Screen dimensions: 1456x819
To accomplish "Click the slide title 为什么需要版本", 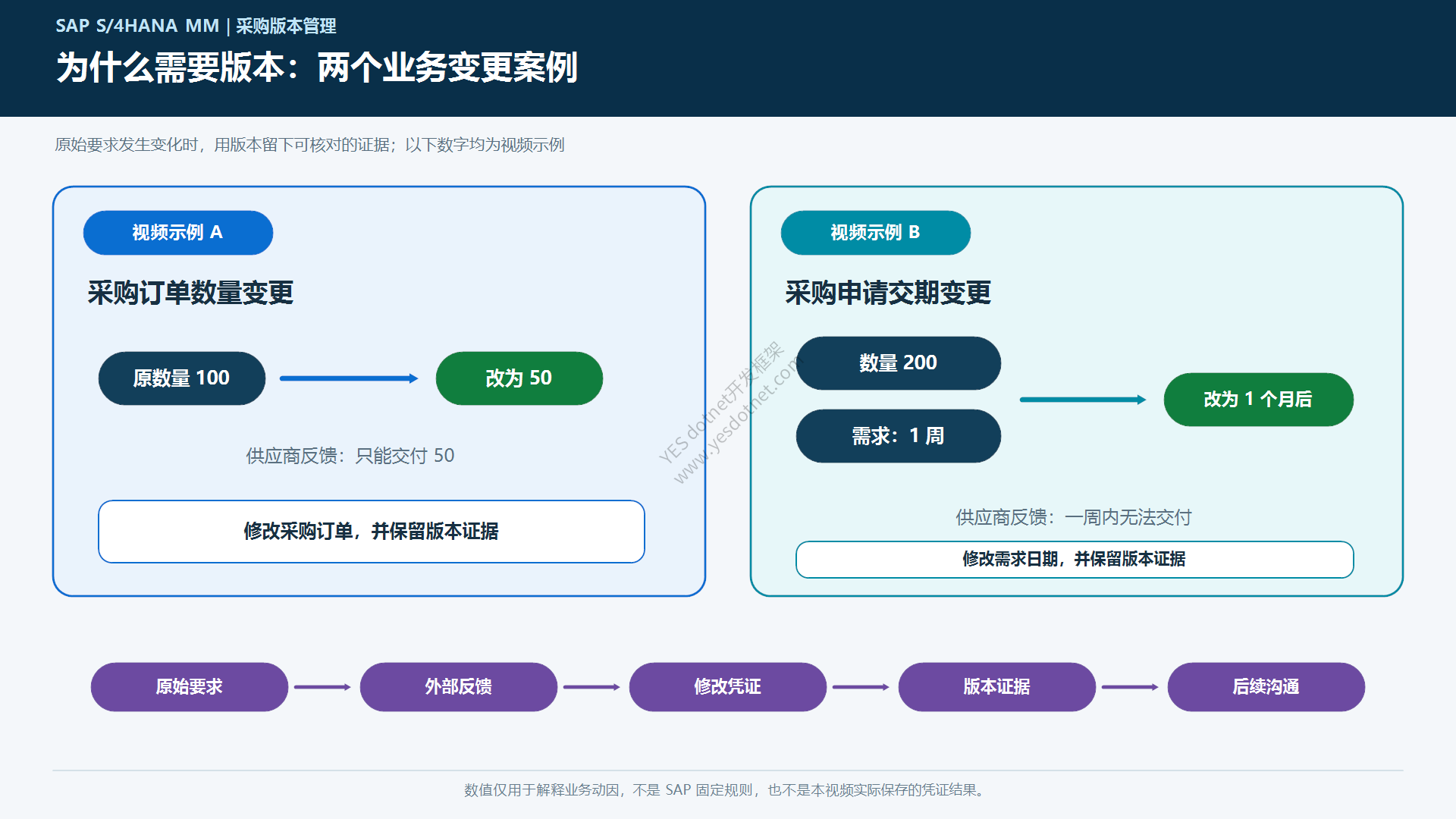I will 171,67.
